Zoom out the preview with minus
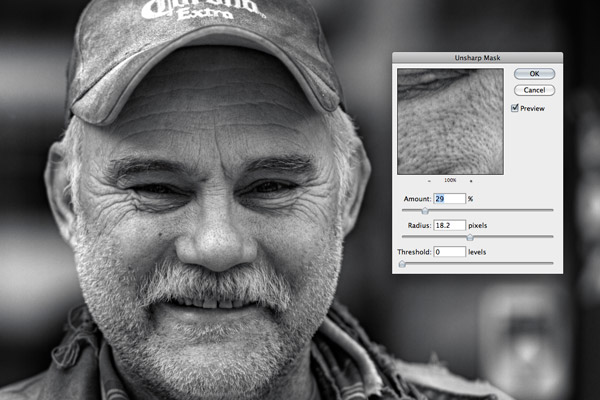Viewport: 600px width, 400px height. click(x=429, y=181)
